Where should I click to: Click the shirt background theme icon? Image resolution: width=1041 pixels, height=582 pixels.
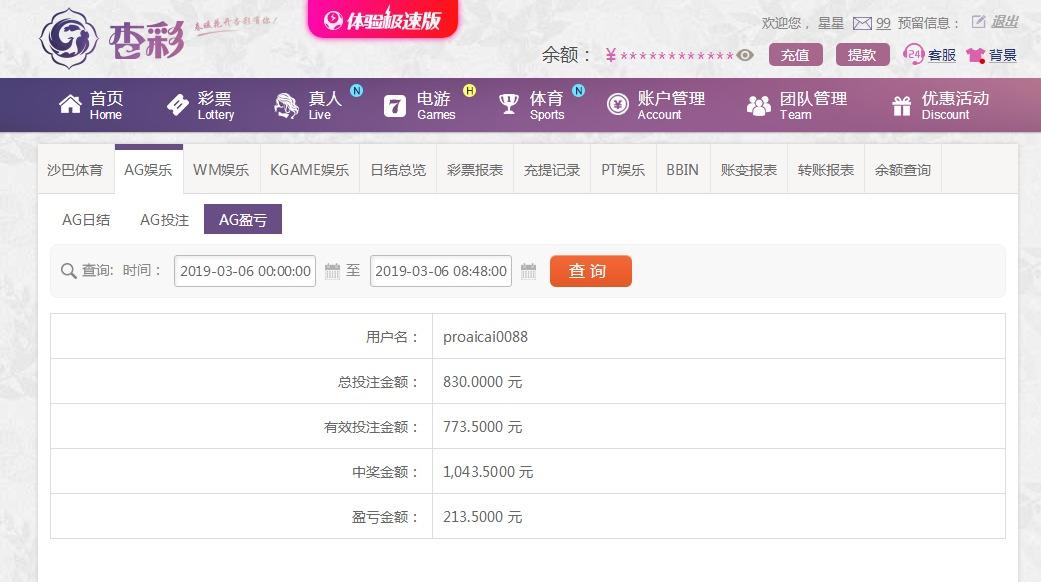975,55
